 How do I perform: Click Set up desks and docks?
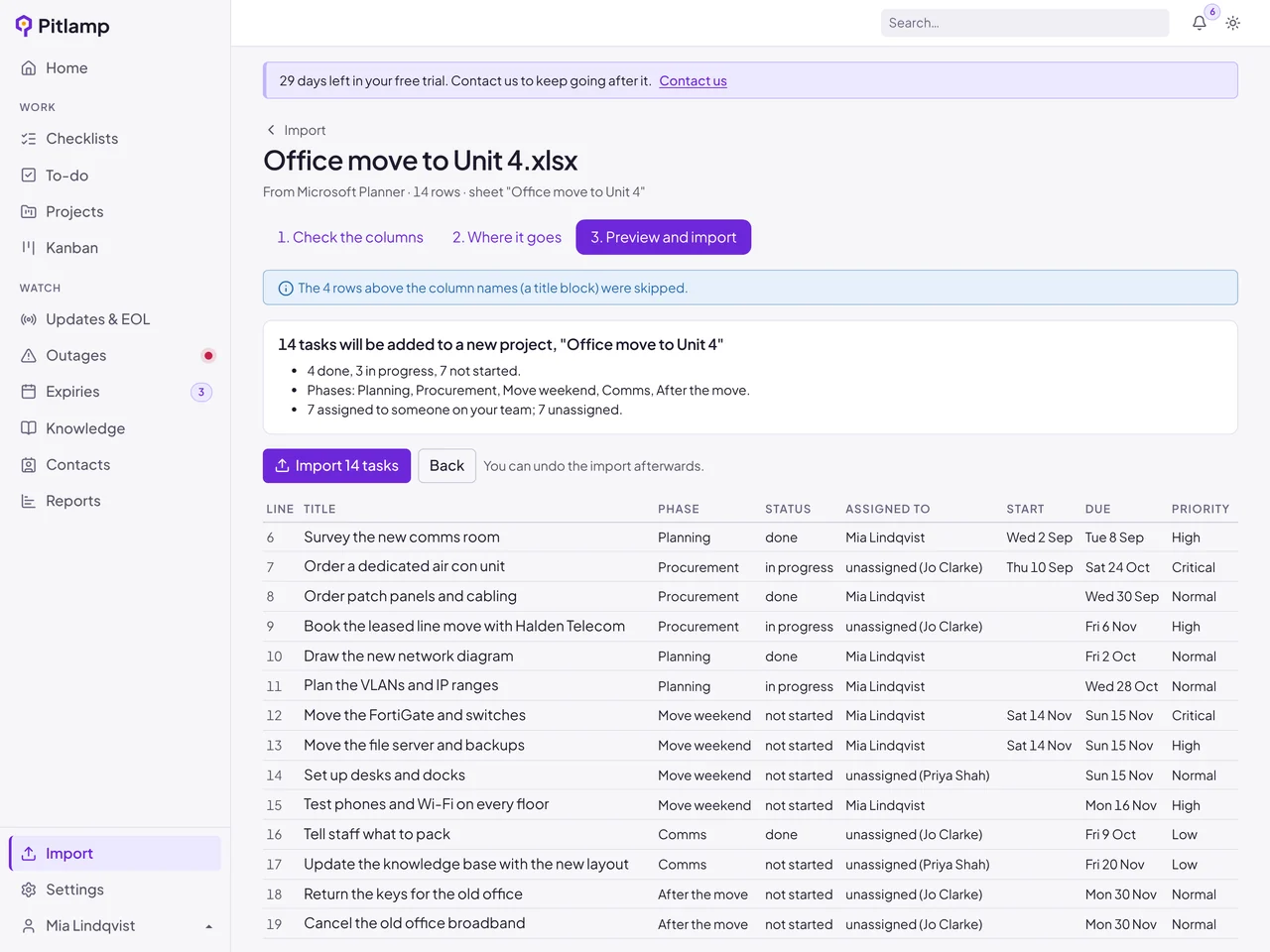point(384,775)
